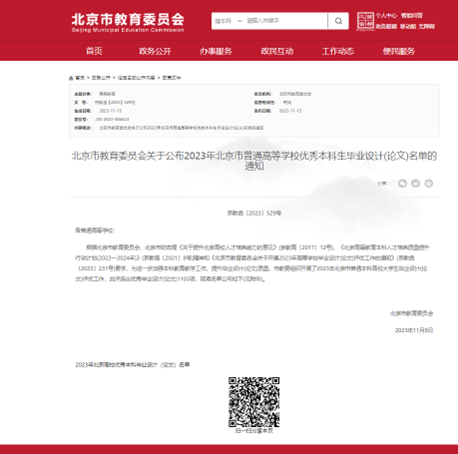Viewport: 458px width, 454px height.
Task: Click the red seal logo icon
Action: [x=365, y=21]
